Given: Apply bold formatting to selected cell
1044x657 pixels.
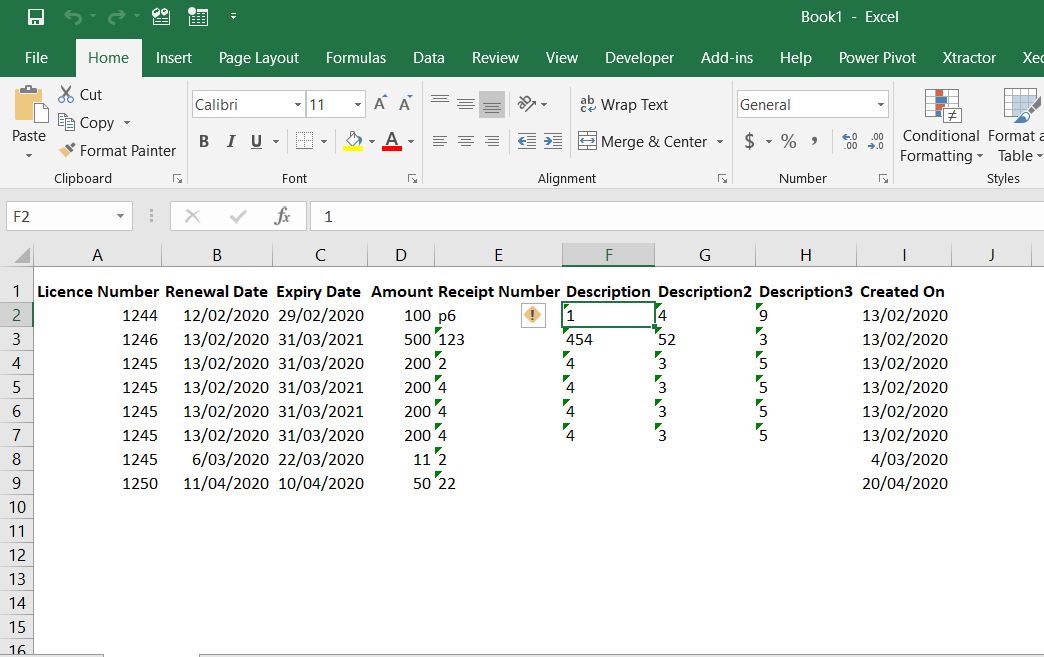Looking at the screenshot, I should click(x=203, y=141).
